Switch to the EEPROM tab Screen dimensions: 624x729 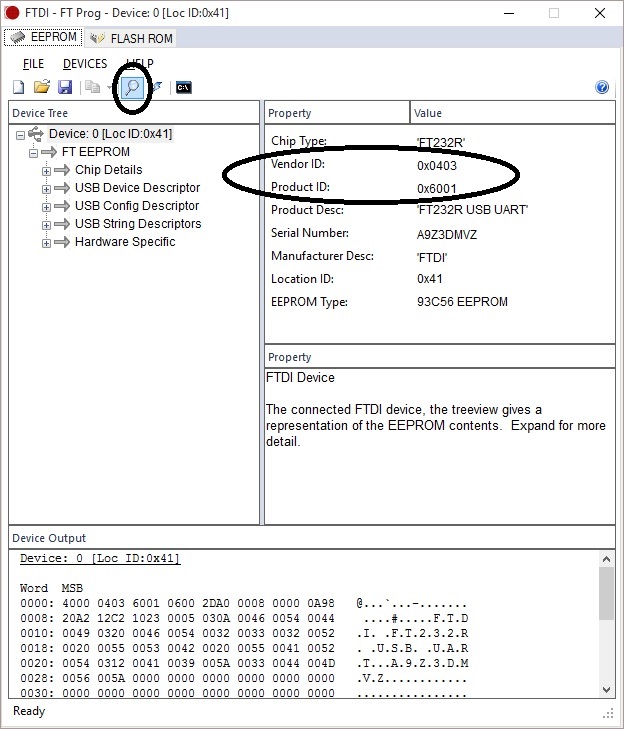coord(44,37)
